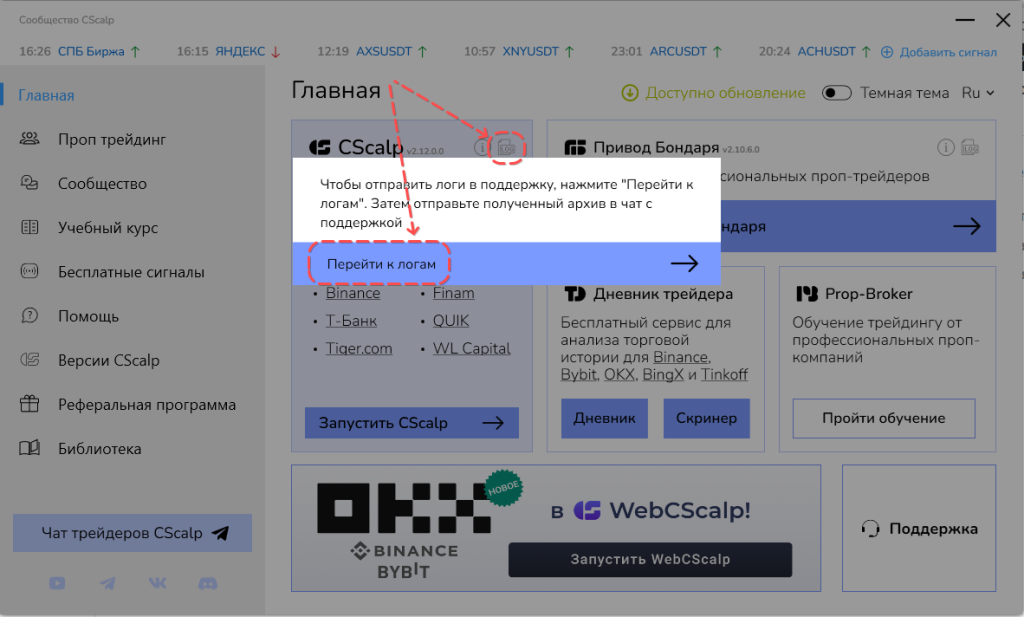This screenshot has height=617, width=1024.
Task: Click Доступно обновление link
Action: [x=725, y=93]
